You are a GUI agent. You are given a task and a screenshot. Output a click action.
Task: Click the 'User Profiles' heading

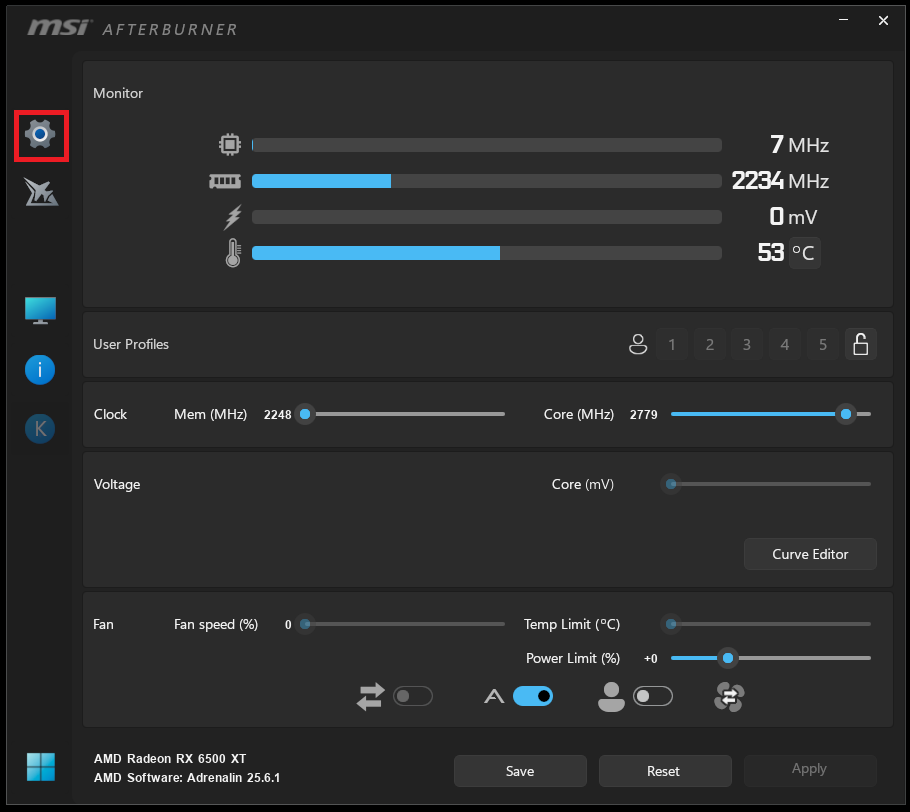click(131, 344)
